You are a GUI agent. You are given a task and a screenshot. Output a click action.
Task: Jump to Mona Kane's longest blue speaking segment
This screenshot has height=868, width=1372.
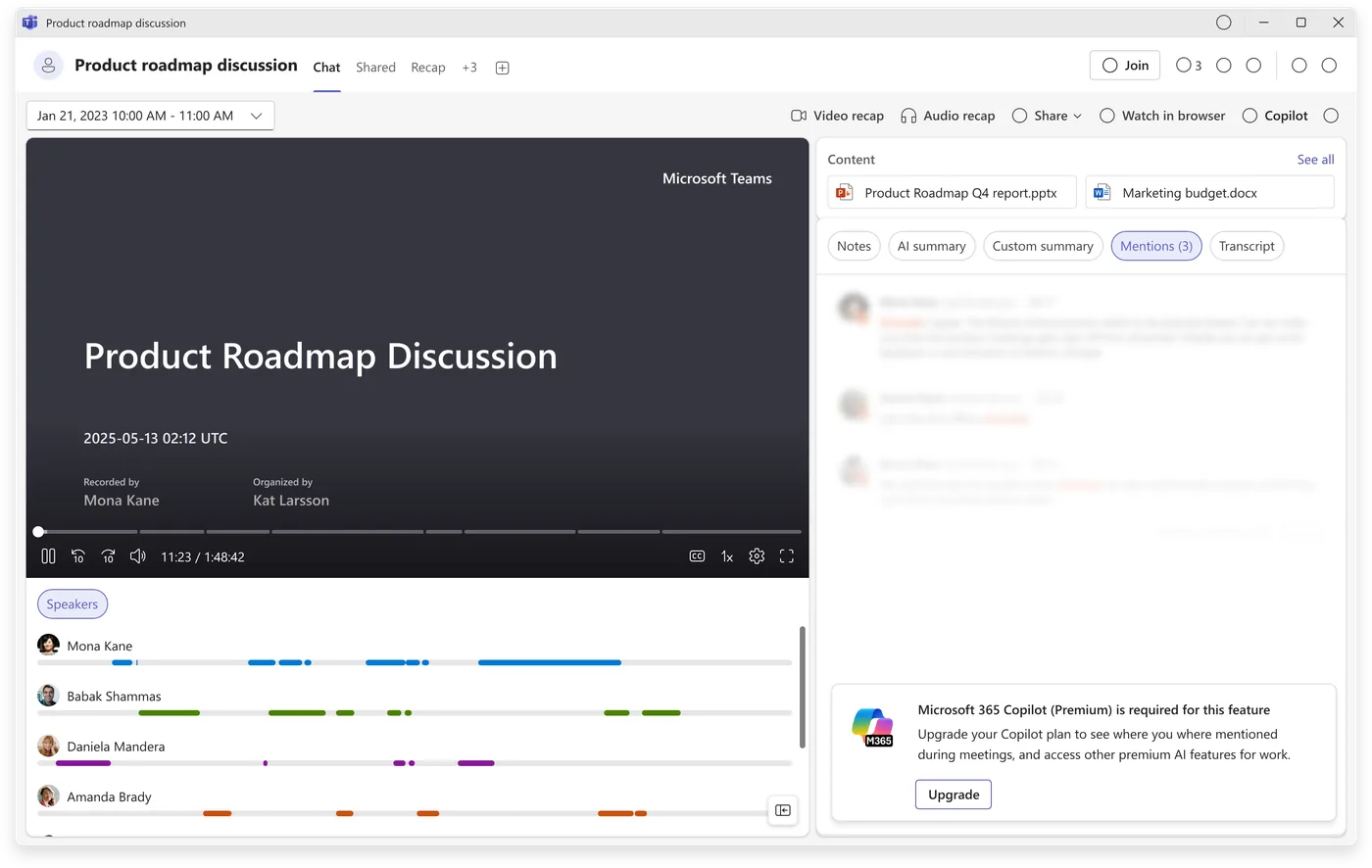coord(550,663)
